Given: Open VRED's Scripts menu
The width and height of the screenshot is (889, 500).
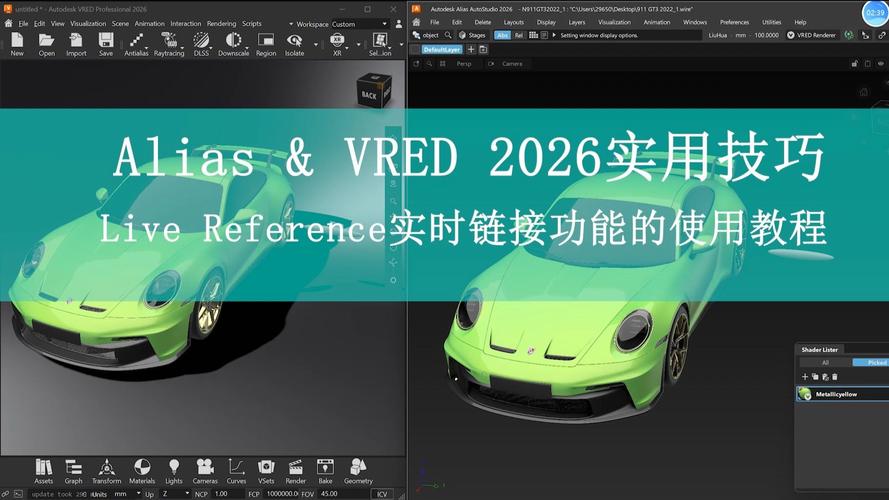Looking at the screenshot, I should coord(252,24).
